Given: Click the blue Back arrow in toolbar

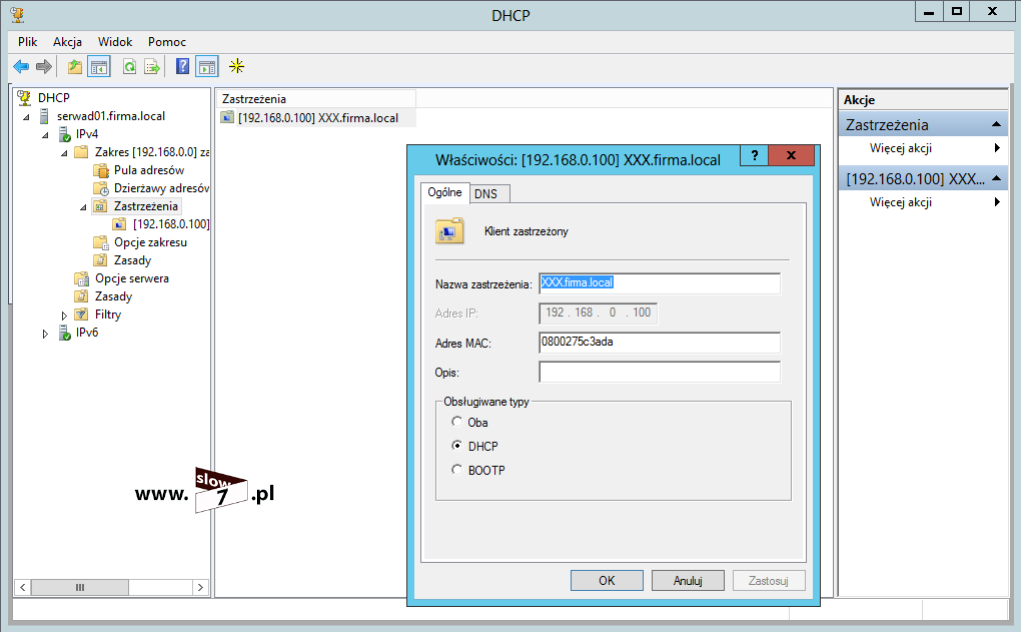Looking at the screenshot, I should pos(21,67).
